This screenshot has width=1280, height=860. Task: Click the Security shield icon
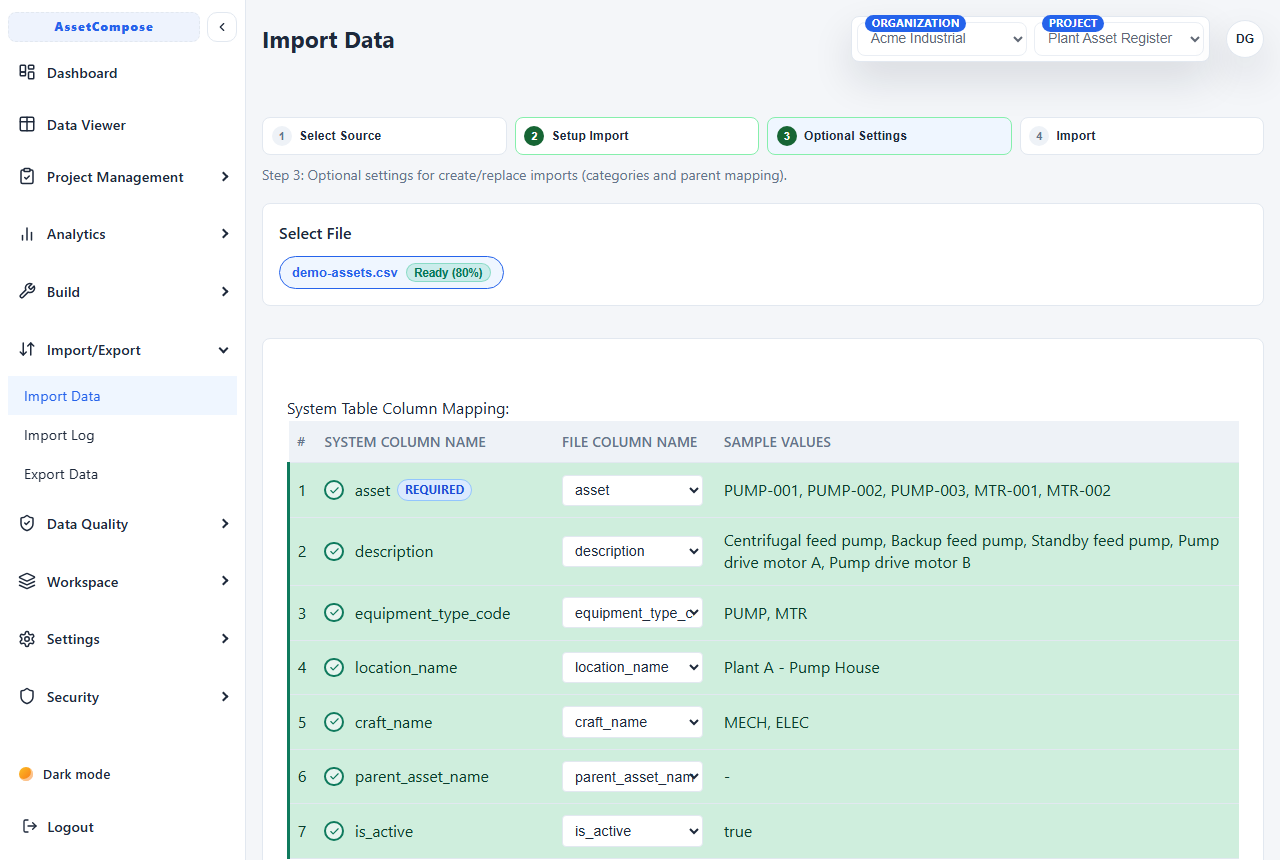pyautogui.click(x=27, y=697)
